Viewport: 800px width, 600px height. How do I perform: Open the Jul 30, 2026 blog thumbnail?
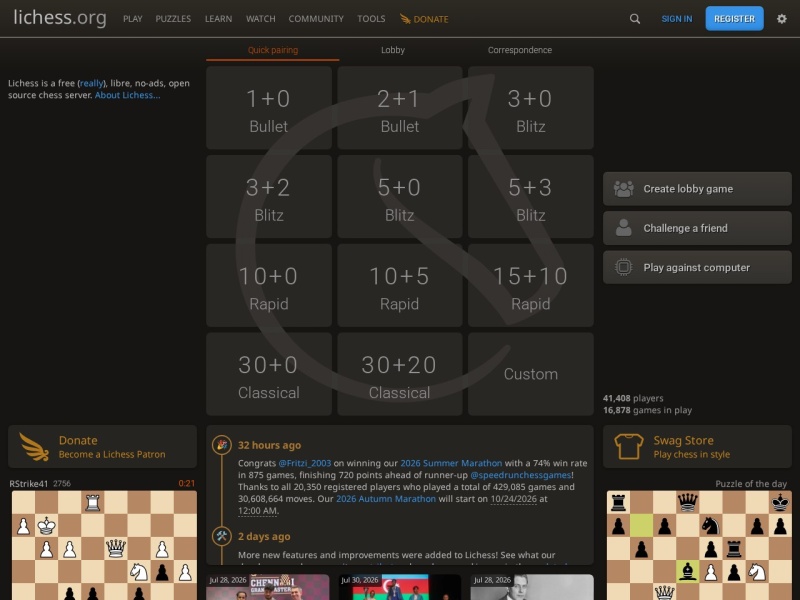coord(399,587)
